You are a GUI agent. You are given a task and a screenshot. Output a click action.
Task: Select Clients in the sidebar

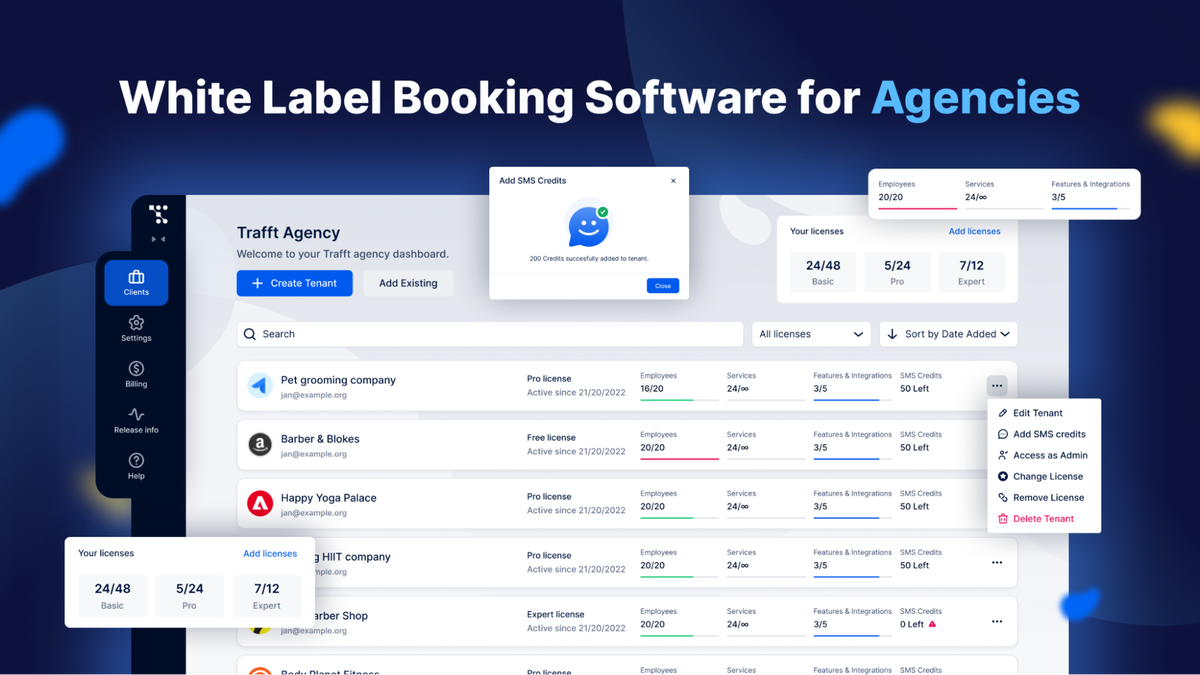click(x=136, y=282)
